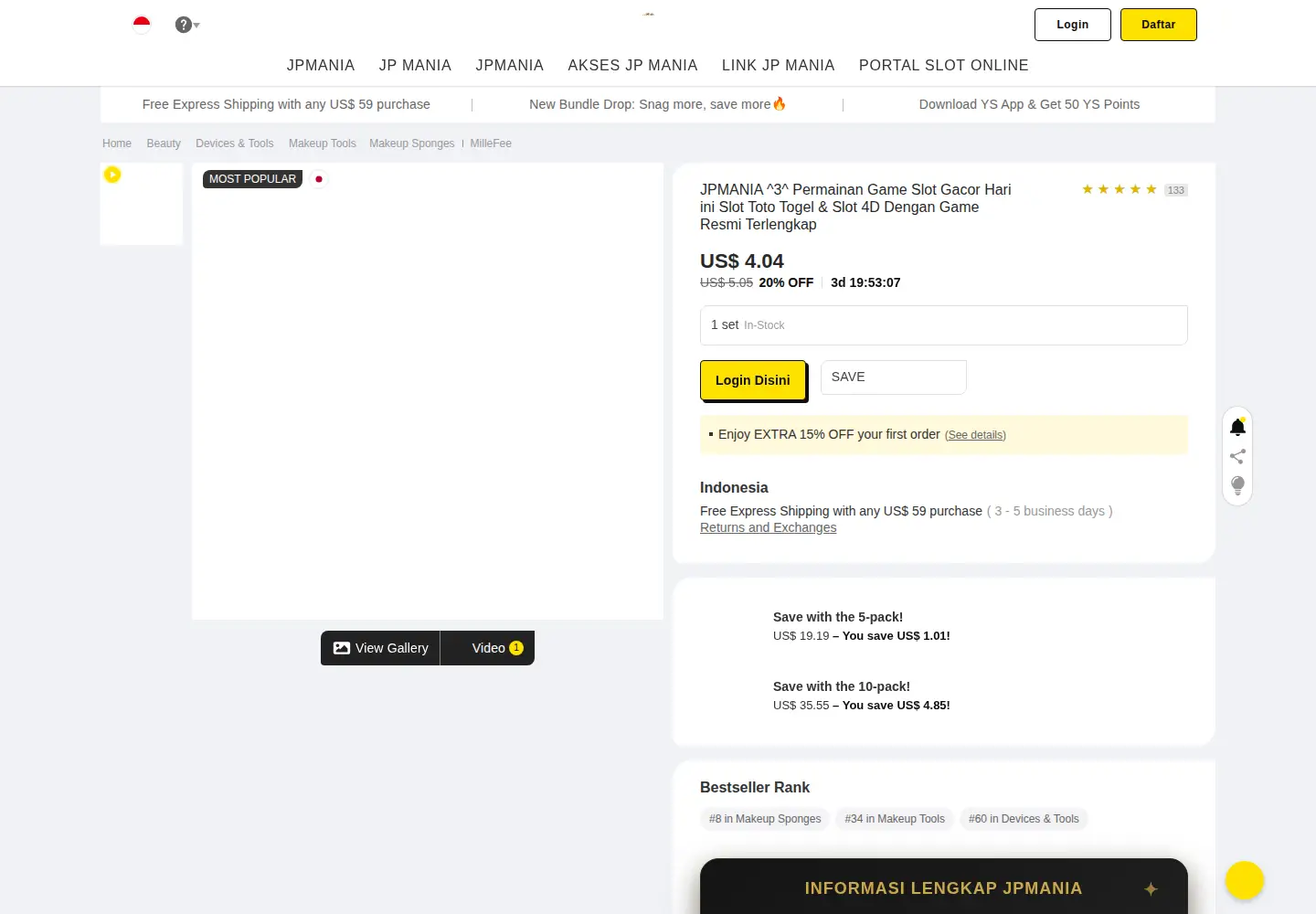
Task: Expand the INFORMASI LENGKAP JPMANIA section
Action: pyautogui.click(x=944, y=887)
